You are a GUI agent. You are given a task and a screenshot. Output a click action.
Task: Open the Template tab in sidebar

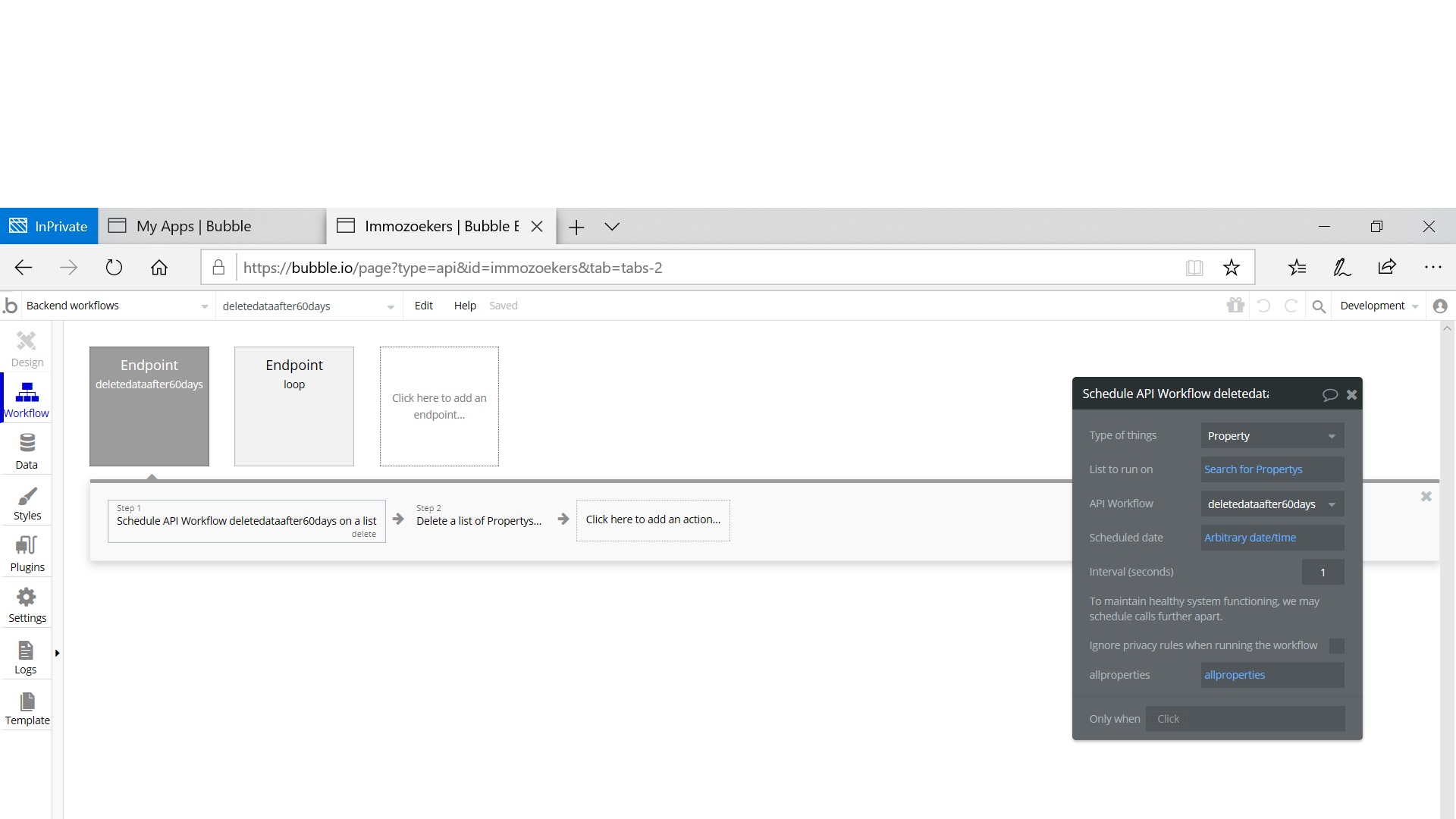[27, 708]
